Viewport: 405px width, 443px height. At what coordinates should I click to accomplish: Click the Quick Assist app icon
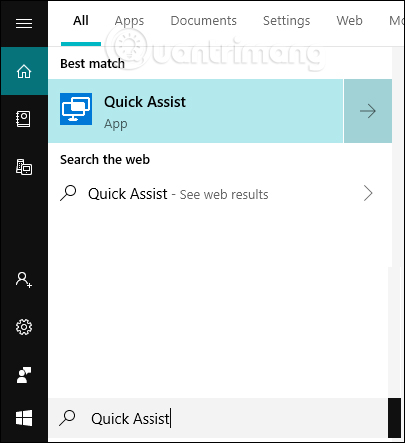[x=76, y=109]
